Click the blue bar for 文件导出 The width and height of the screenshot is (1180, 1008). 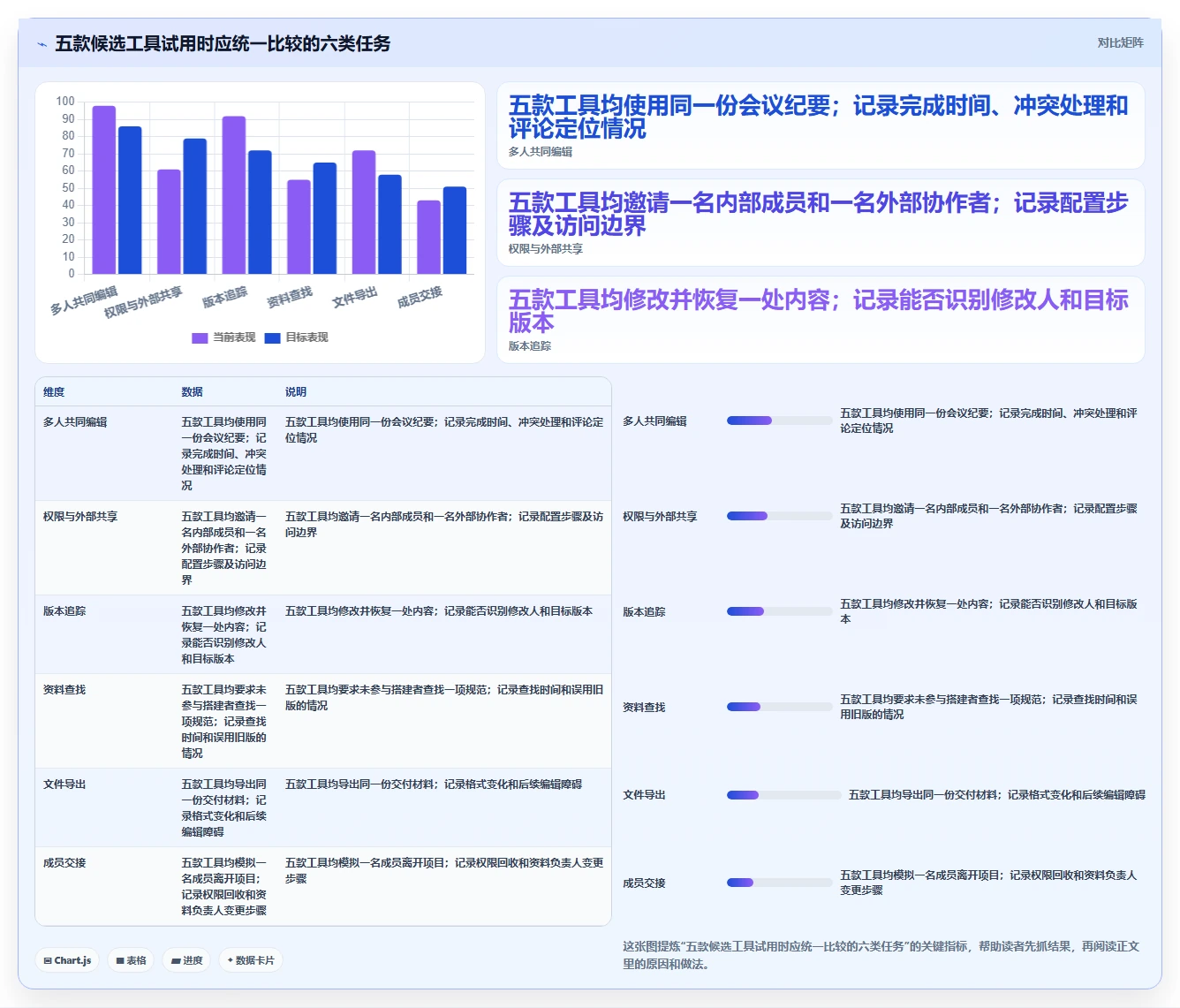(390, 224)
